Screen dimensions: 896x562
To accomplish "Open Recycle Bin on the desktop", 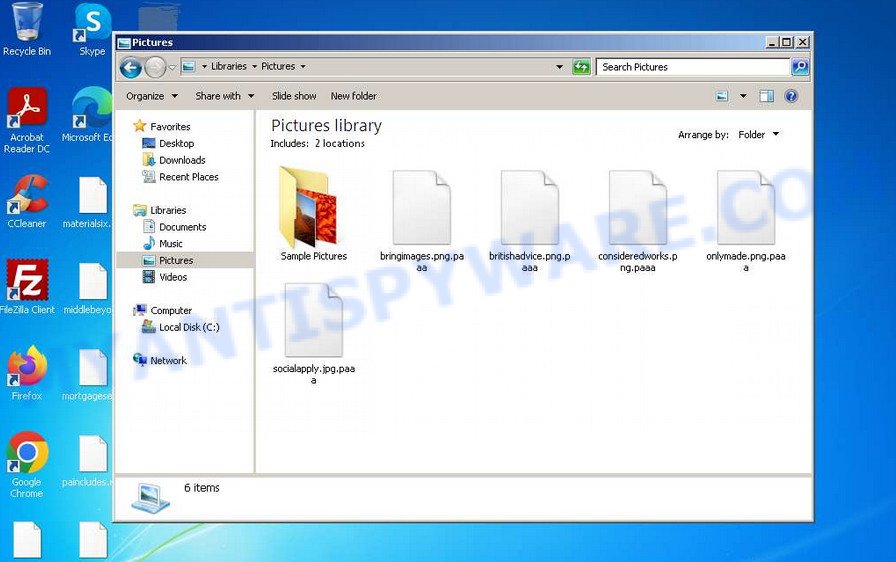I will pos(27,28).
